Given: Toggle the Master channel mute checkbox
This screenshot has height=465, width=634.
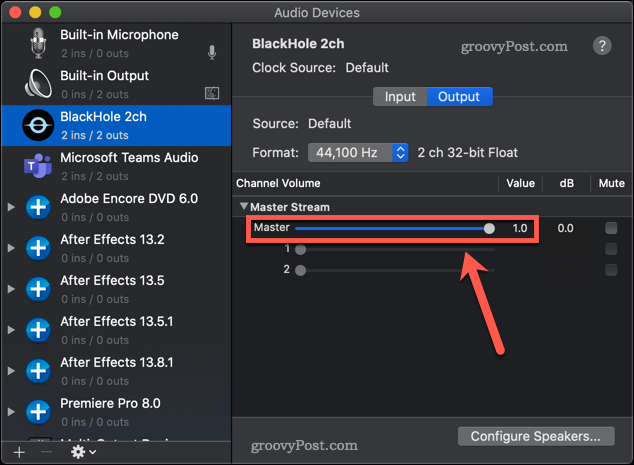Looking at the screenshot, I should click(x=611, y=228).
